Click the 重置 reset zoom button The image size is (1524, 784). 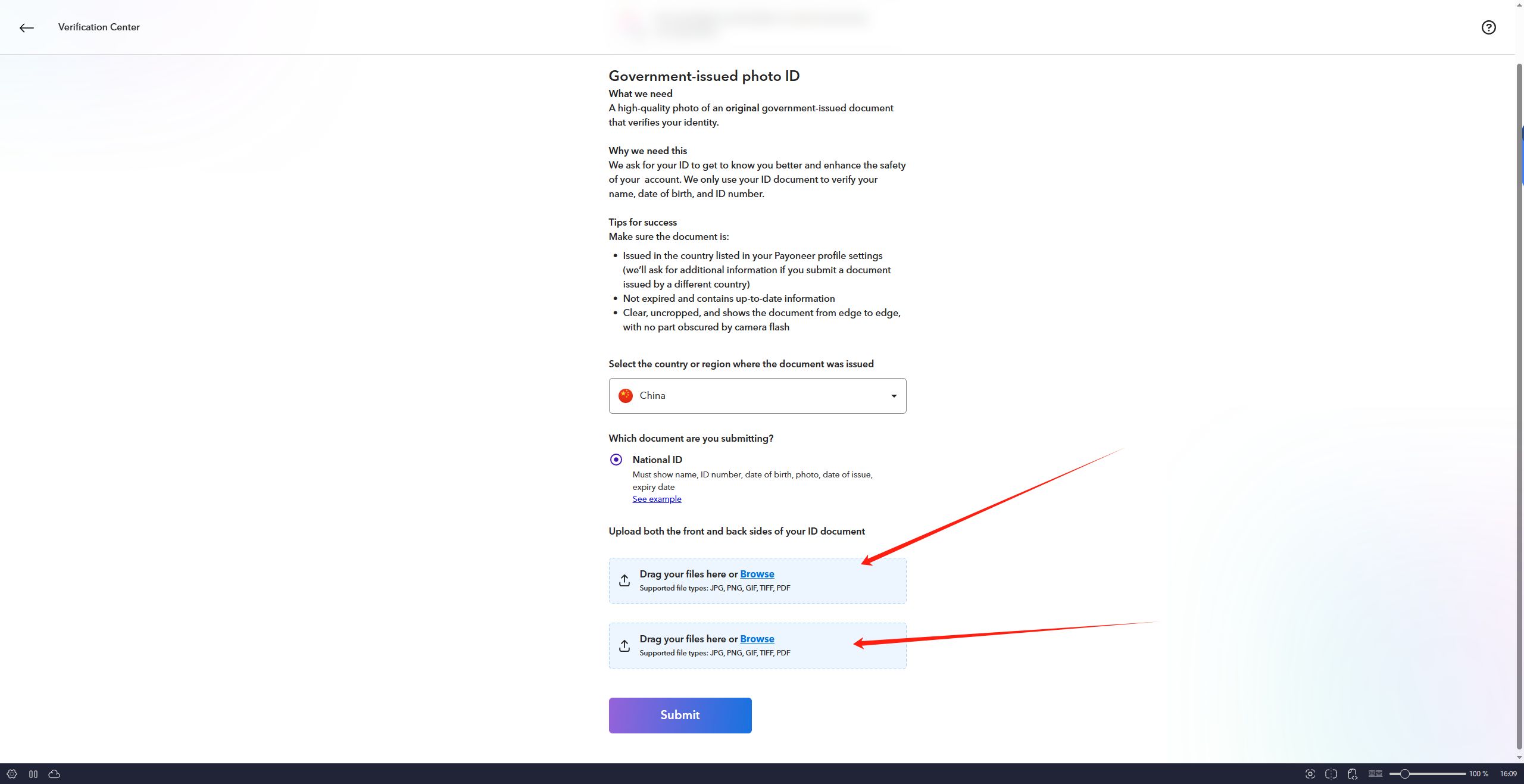pyautogui.click(x=1375, y=774)
